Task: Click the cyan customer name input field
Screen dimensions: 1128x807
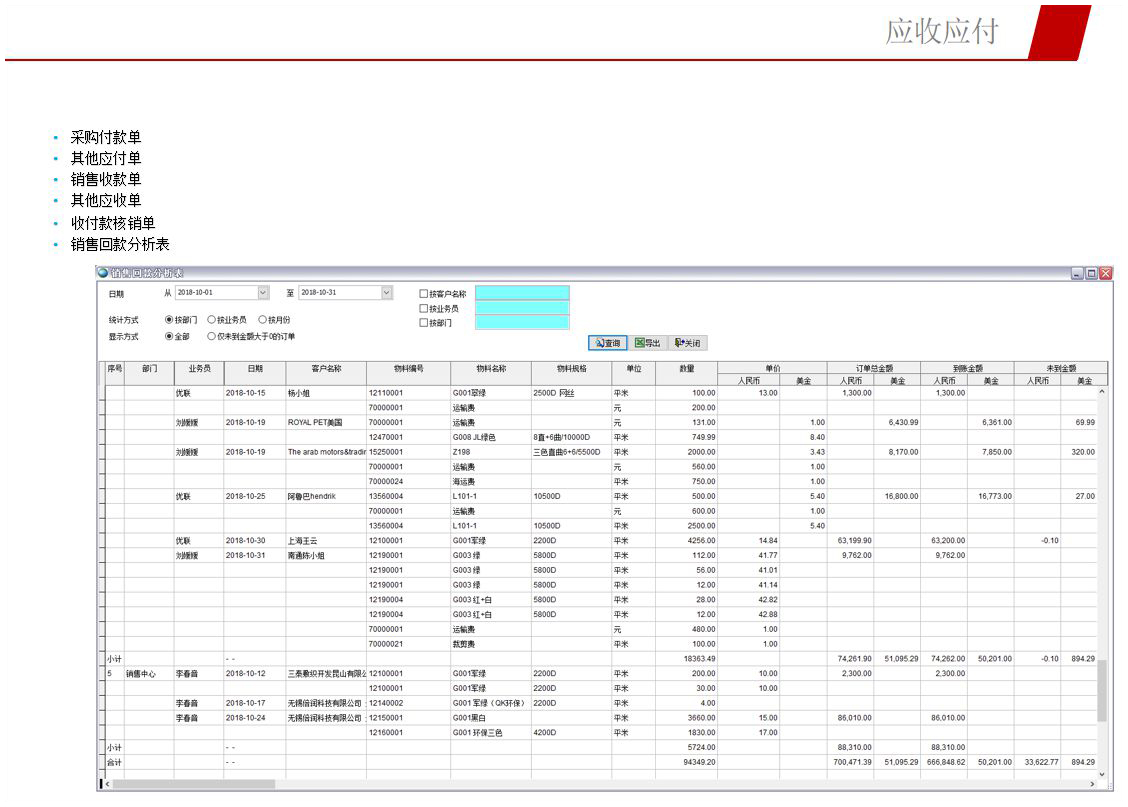Action: point(522,293)
